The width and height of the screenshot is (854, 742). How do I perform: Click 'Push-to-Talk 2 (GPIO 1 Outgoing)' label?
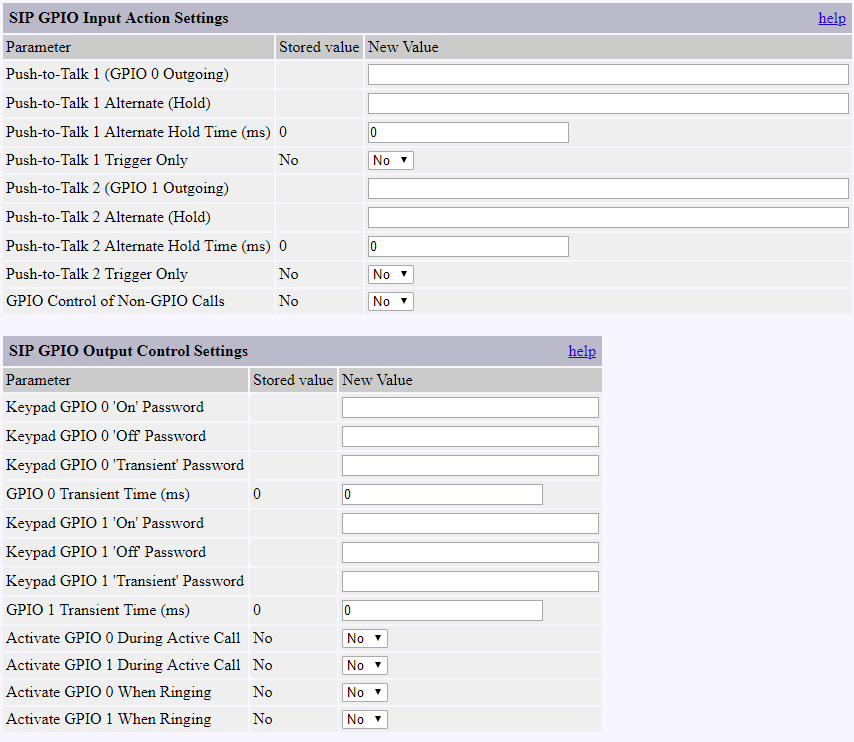pyautogui.click(x=118, y=188)
